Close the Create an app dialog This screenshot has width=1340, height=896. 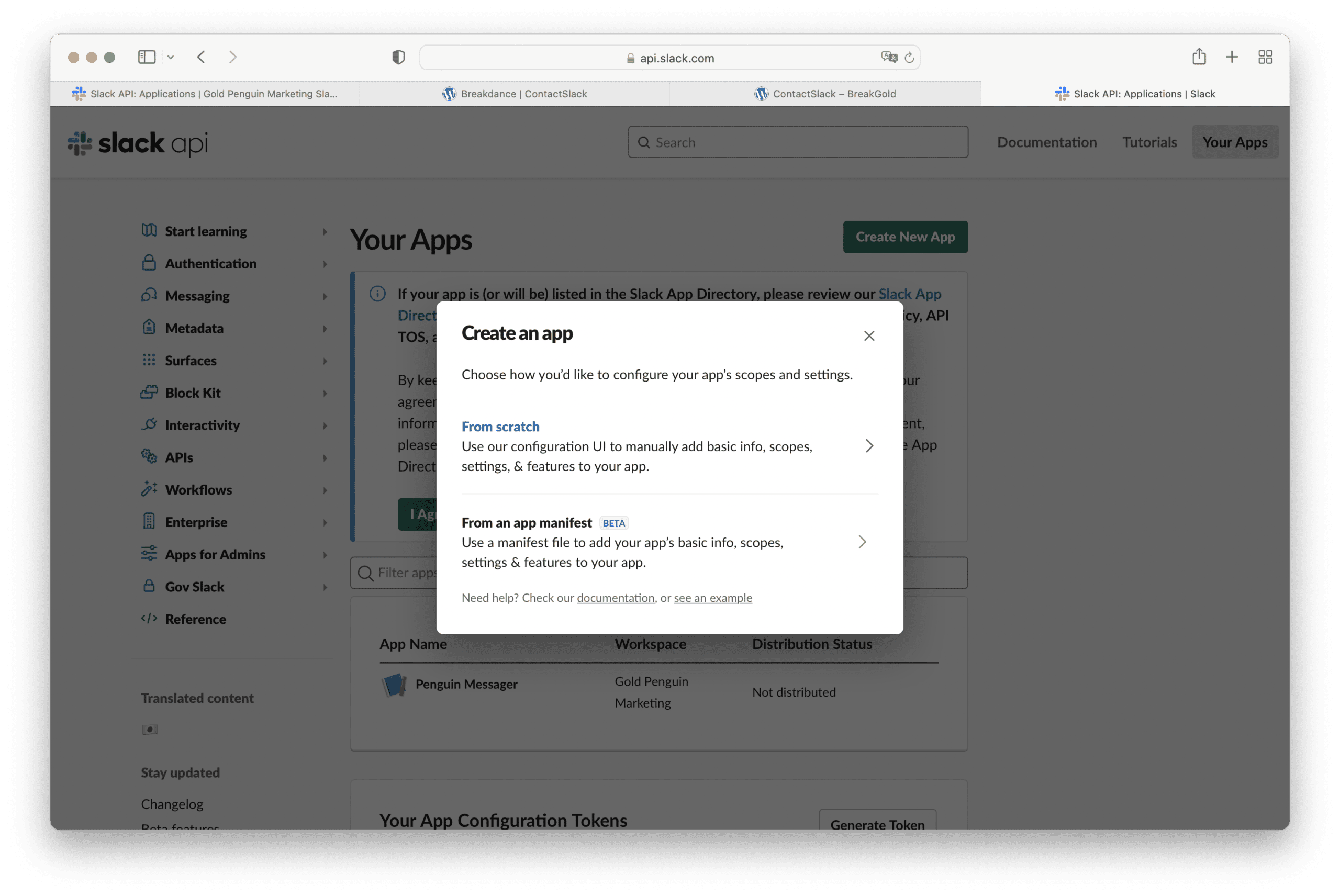coord(869,336)
